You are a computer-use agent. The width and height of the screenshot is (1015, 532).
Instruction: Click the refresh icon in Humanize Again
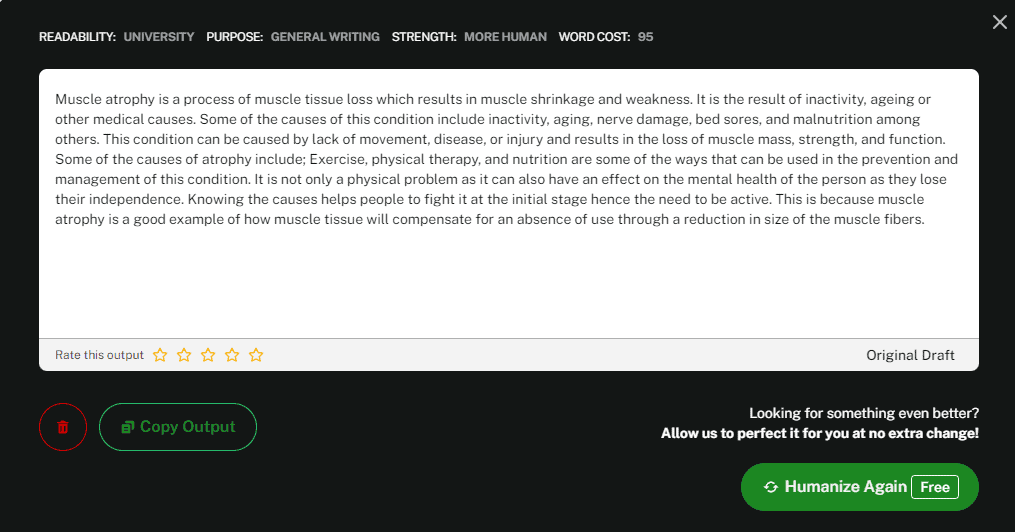(x=770, y=487)
